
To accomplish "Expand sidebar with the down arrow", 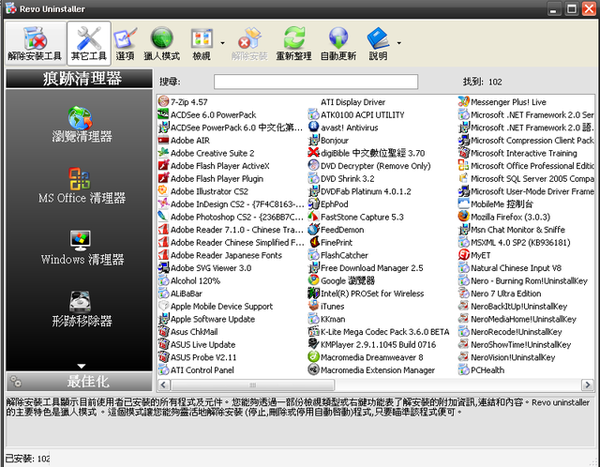I will pos(81,366).
